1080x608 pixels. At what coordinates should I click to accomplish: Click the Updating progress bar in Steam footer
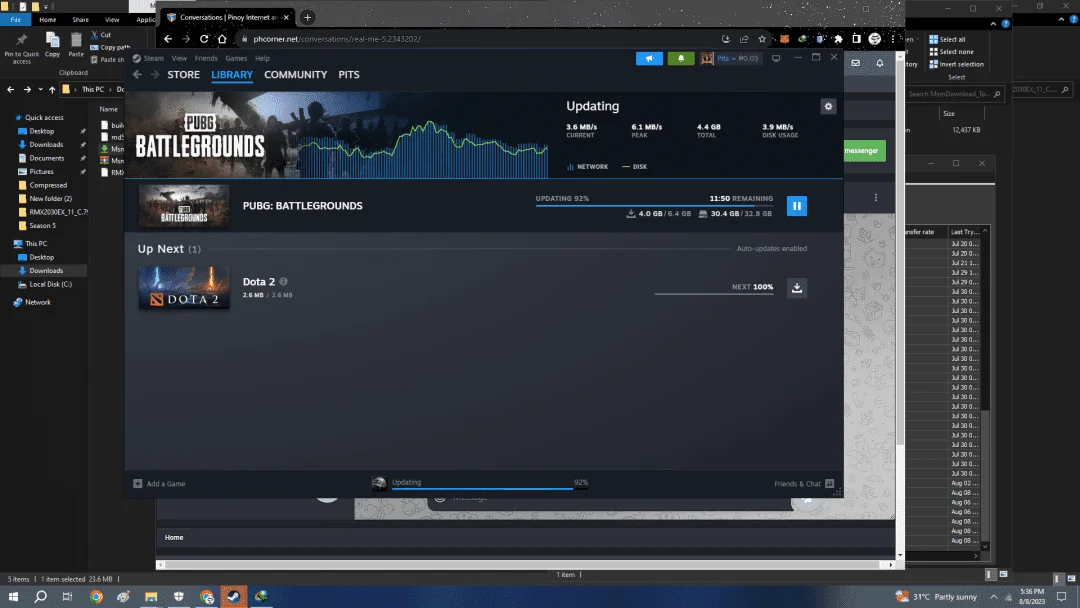[x=490, y=488]
